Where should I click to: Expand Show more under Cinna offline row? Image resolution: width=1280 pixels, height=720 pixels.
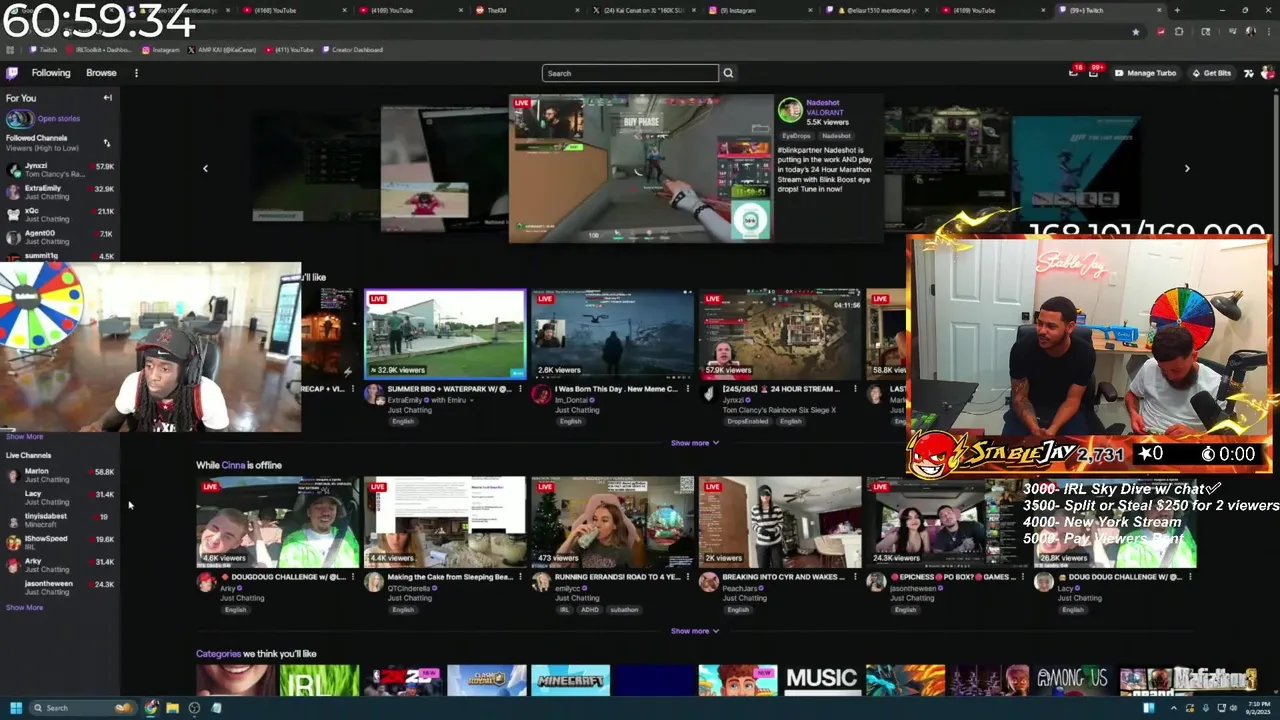695,631
